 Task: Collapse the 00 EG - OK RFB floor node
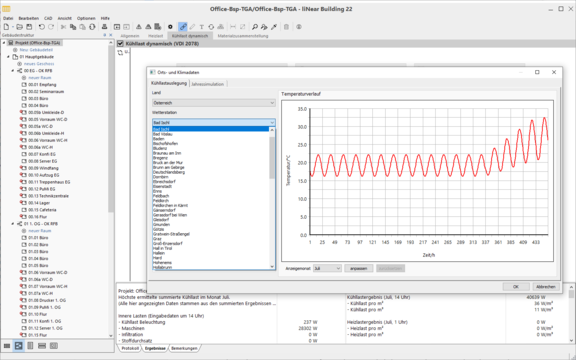click(13, 71)
